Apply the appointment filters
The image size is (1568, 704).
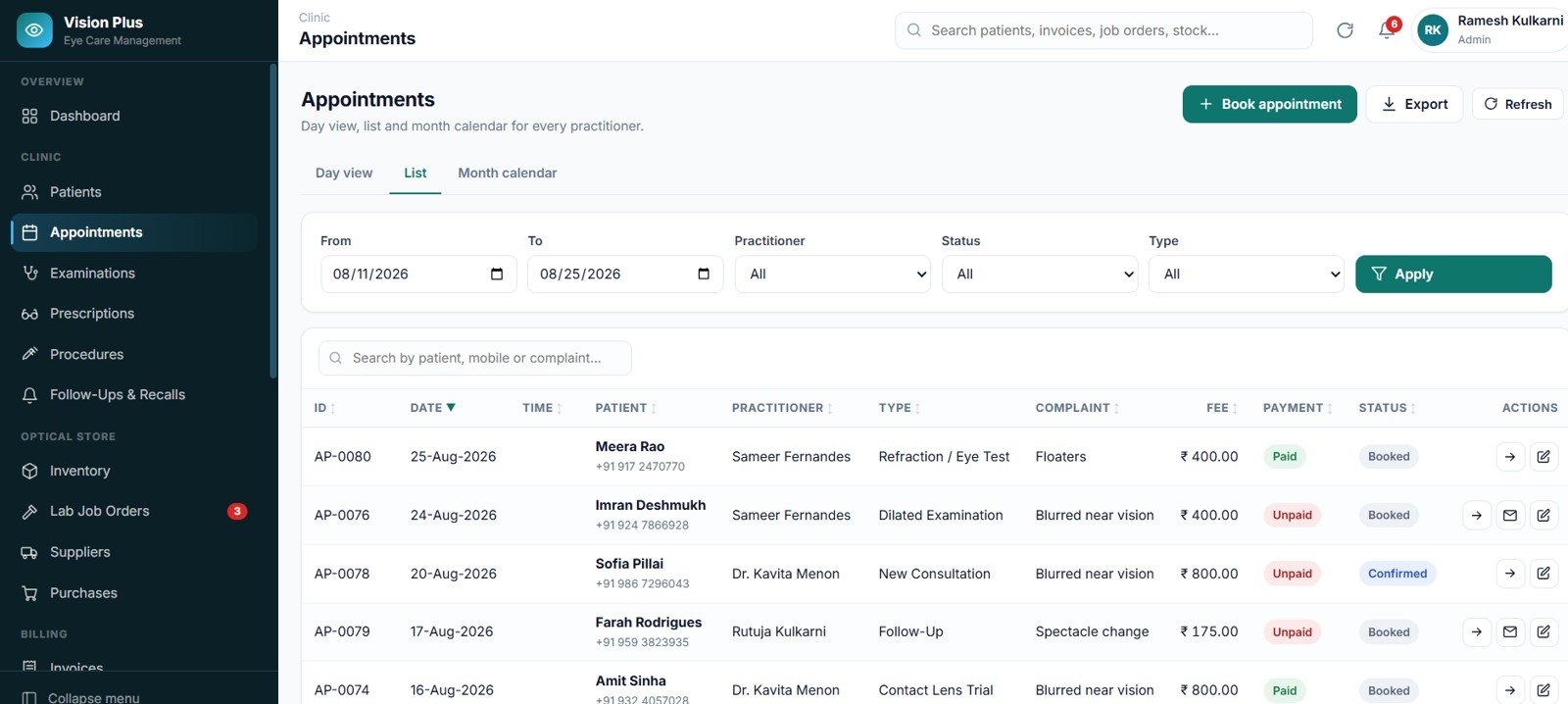click(1453, 274)
